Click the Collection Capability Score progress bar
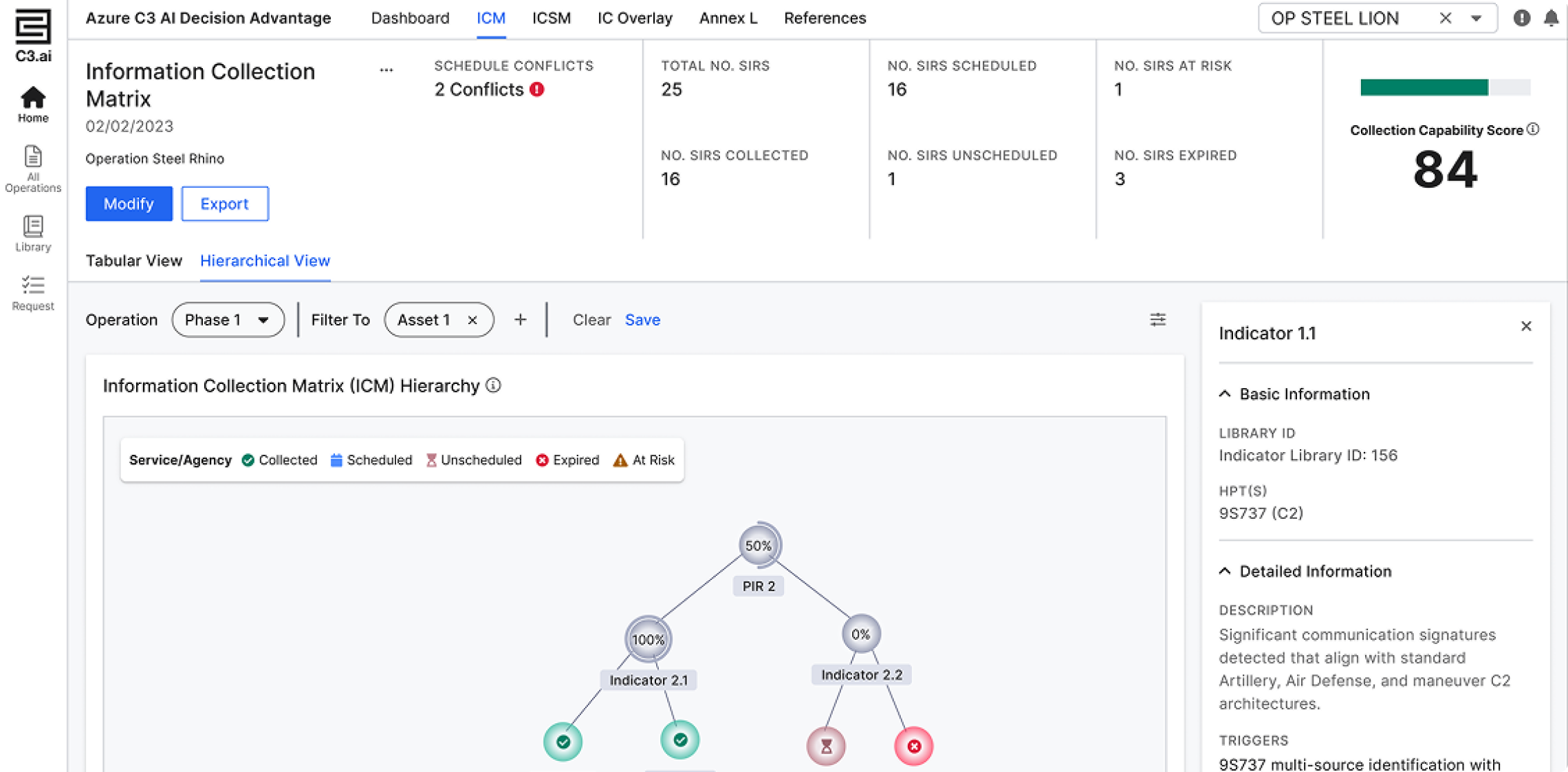Screen dimensions: 1568x772 click(x=1445, y=87)
